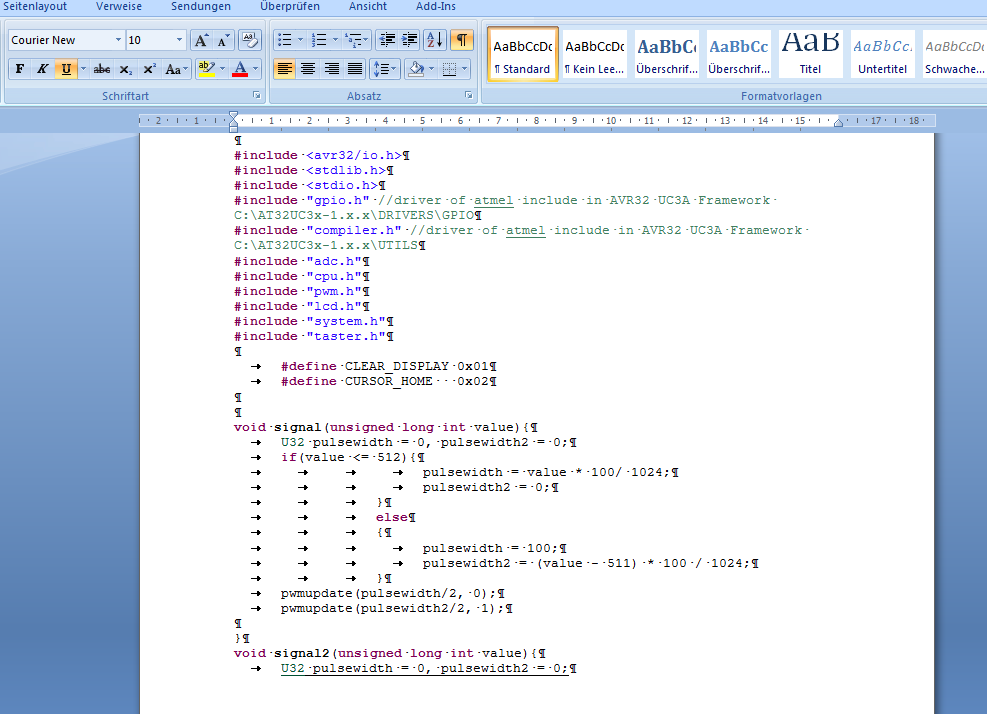Expand bullet list style arrow
This screenshot has height=714, width=987.
(x=300, y=40)
